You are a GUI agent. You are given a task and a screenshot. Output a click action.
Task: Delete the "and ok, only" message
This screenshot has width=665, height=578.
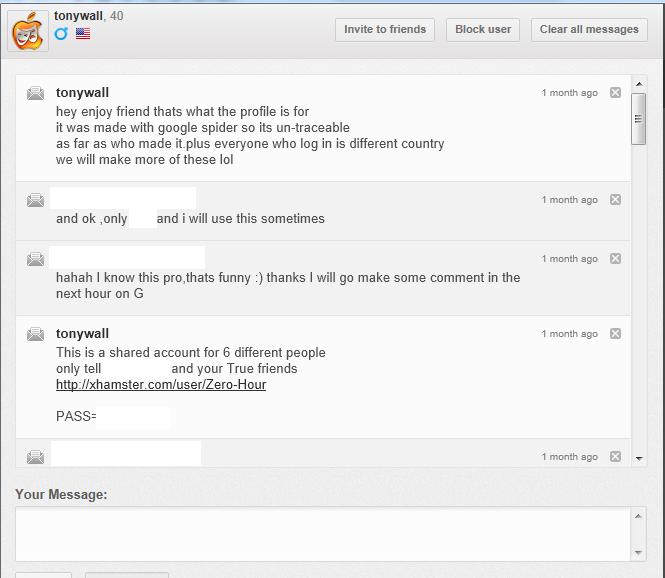tap(615, 200)
